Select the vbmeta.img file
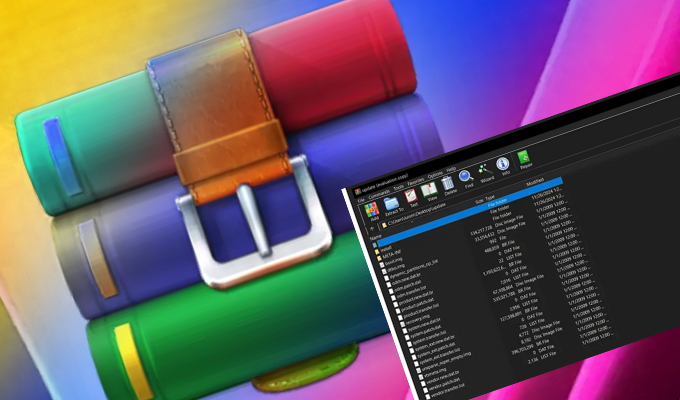 click(435, 373)
